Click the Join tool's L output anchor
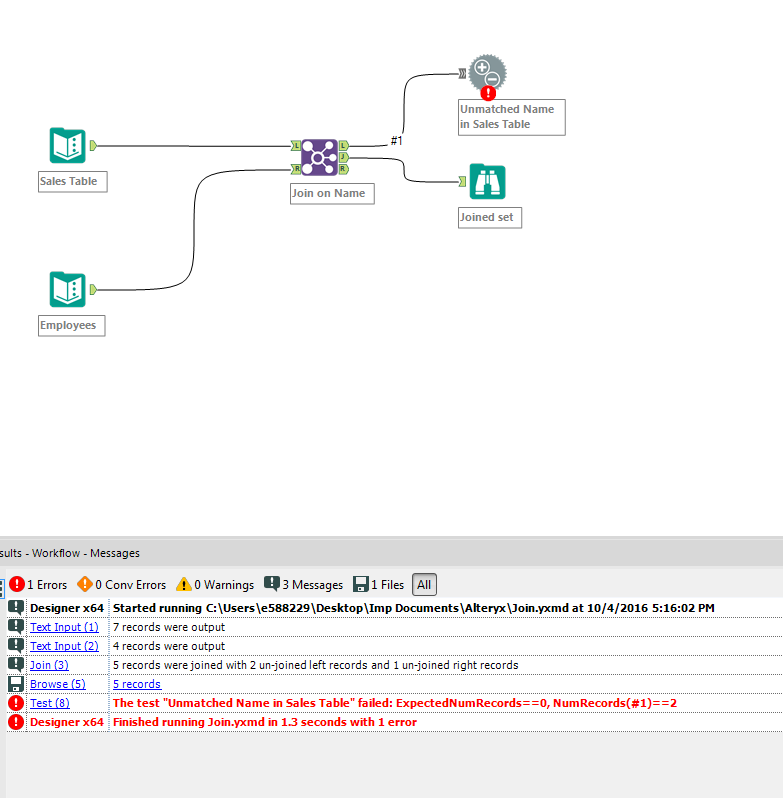Image resolution: width=783 pixels, height=798 pixels. pos(344,146)
